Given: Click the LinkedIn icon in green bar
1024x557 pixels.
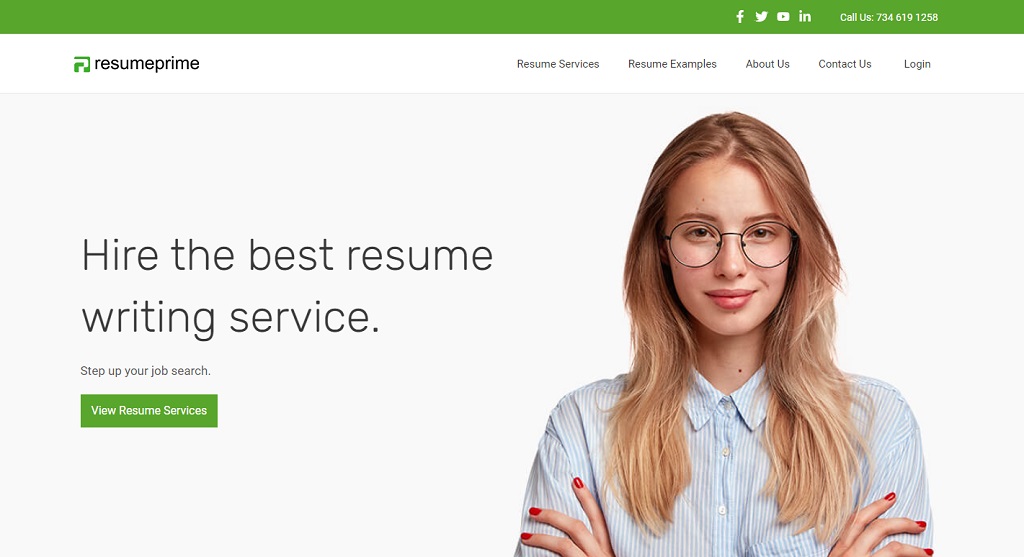Looking at the screenshot, I should (x=805, y=16).
